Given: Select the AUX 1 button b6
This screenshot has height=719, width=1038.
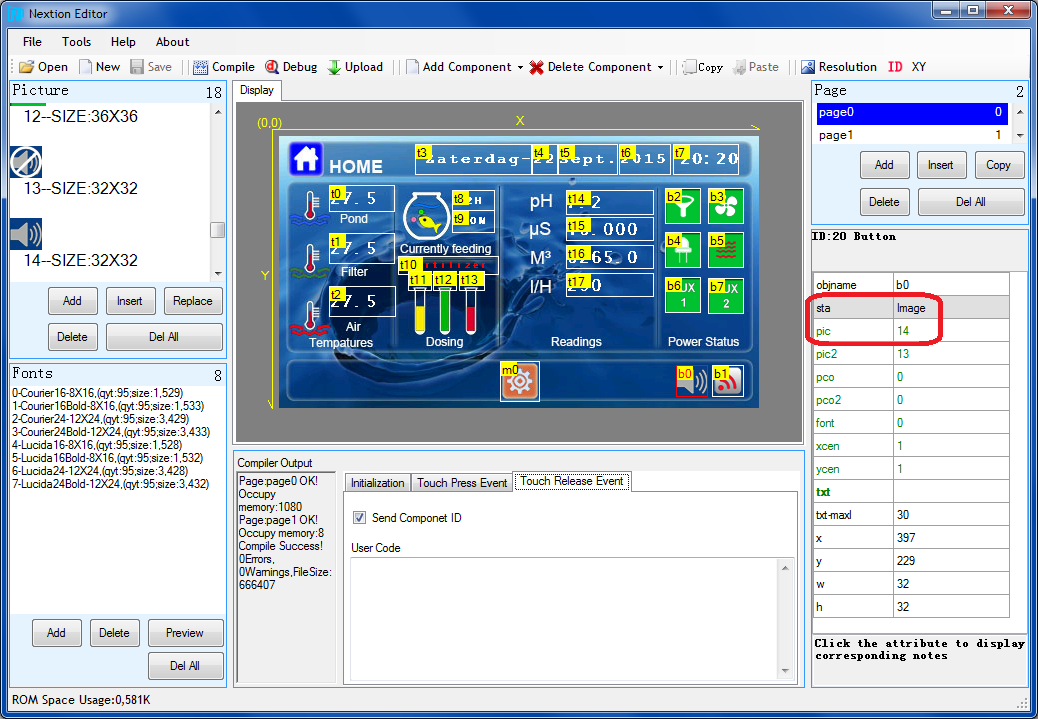Looking at the screenshot, I should pos(683,295).
